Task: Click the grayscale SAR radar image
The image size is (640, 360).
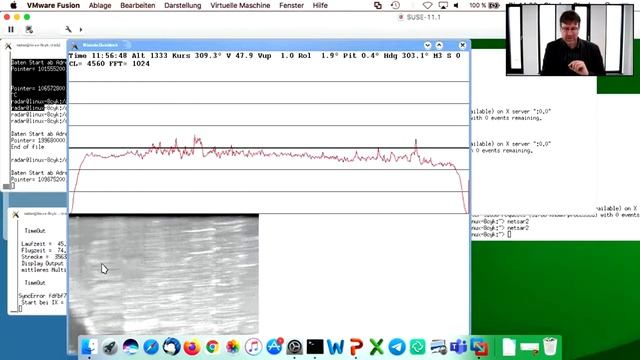Action: coord(163,274)
